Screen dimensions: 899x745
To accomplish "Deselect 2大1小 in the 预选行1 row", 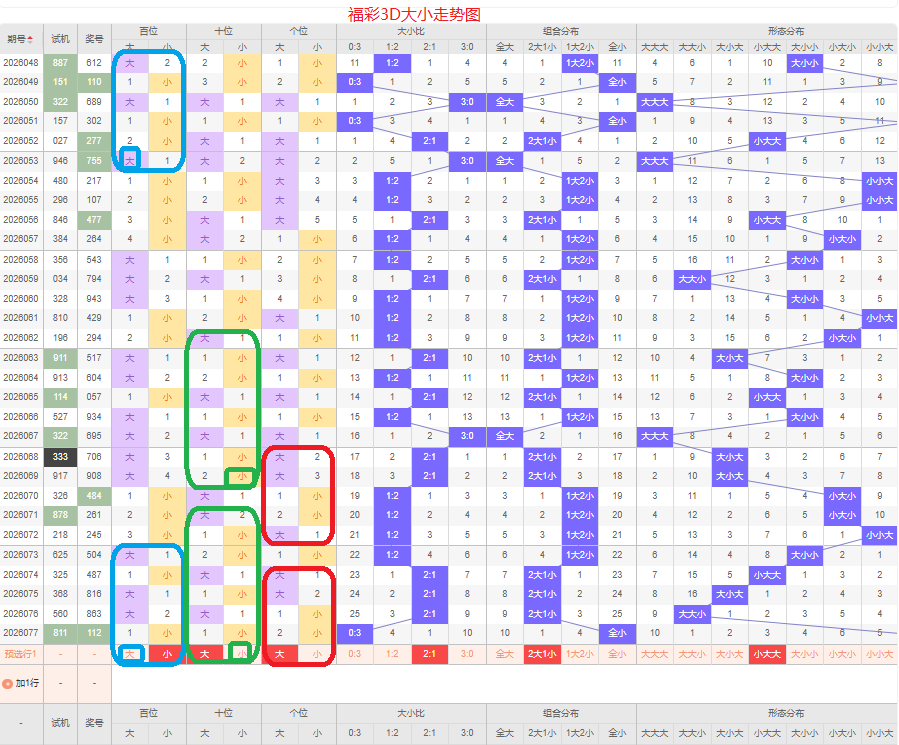I will click(542, 654).
